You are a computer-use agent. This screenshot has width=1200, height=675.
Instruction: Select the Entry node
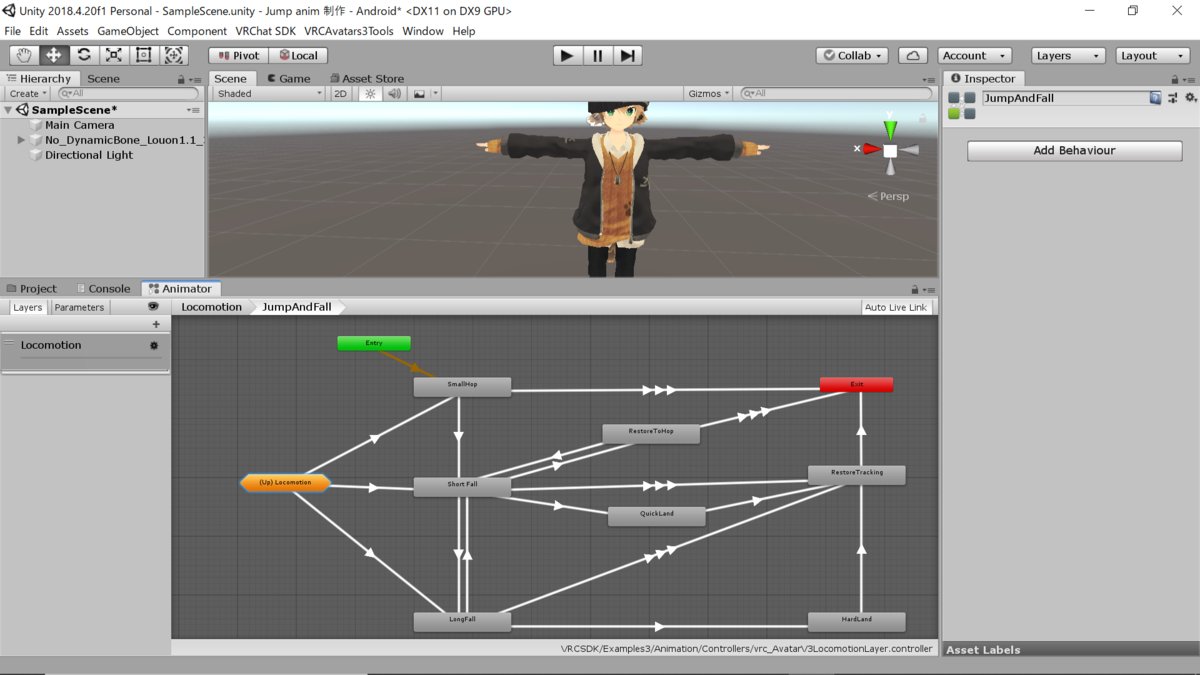[x=374, y=343]
